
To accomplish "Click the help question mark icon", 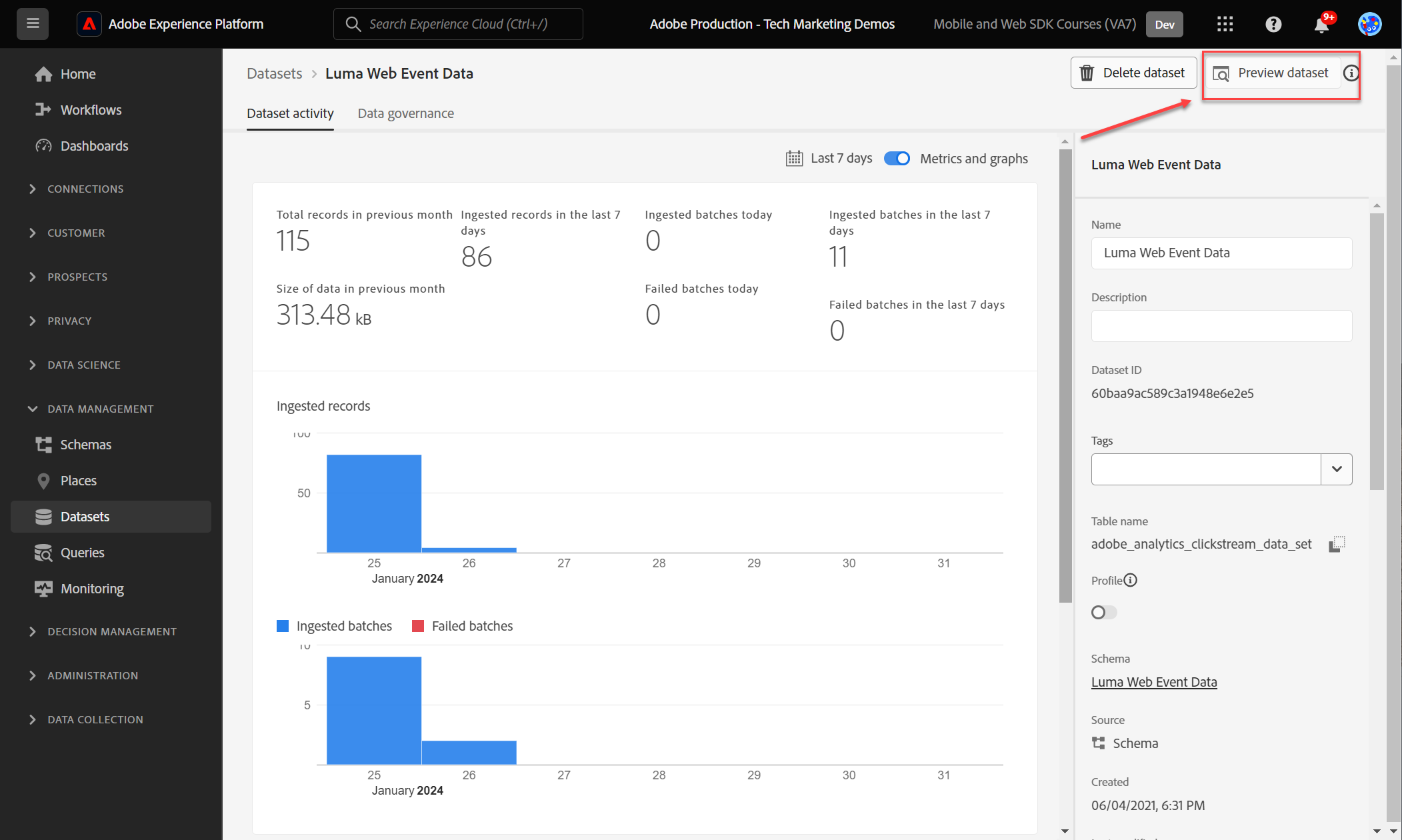I will tap(1273, 24).
